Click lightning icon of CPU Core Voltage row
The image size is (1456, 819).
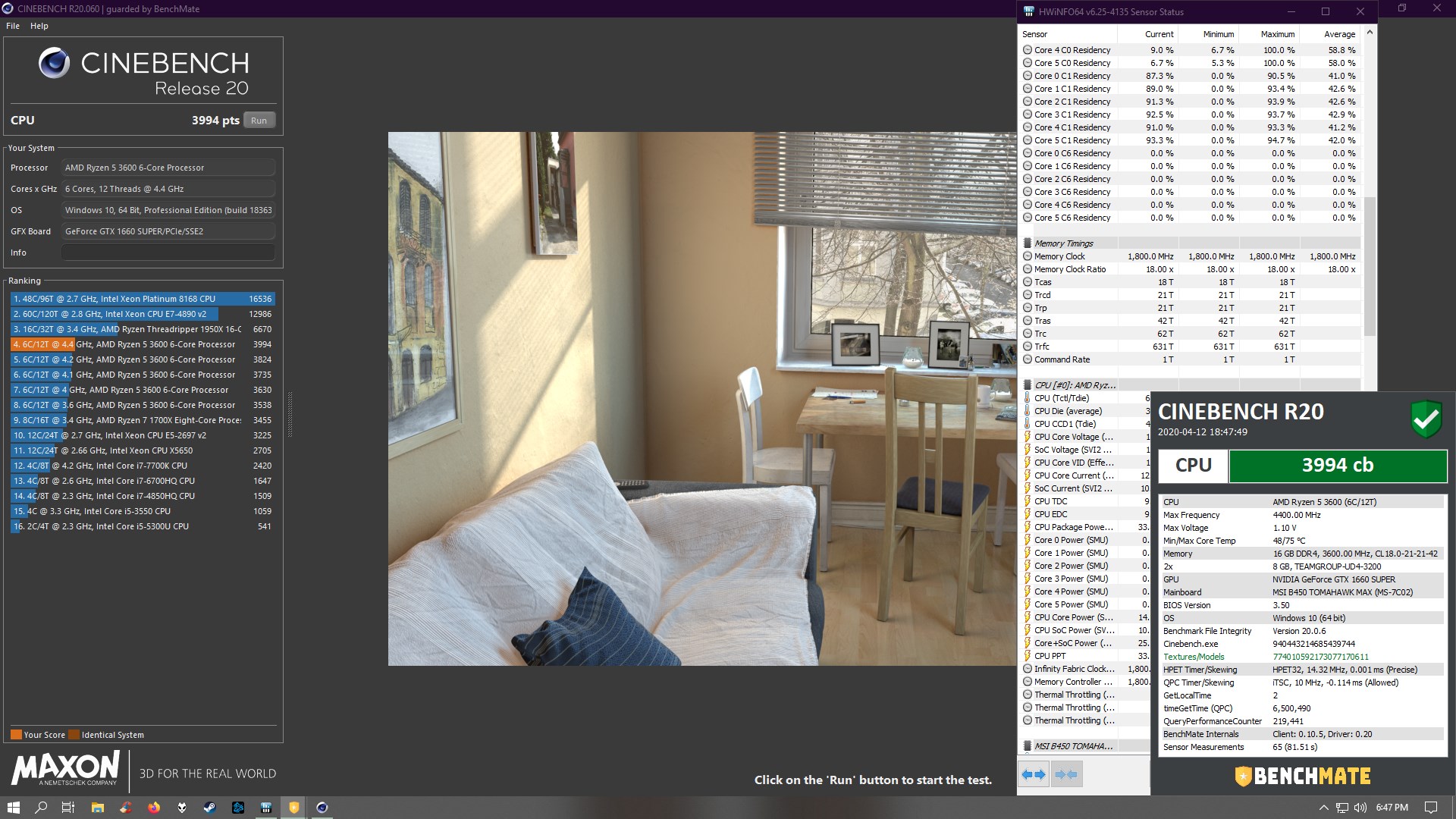[x=1028, y=437]
